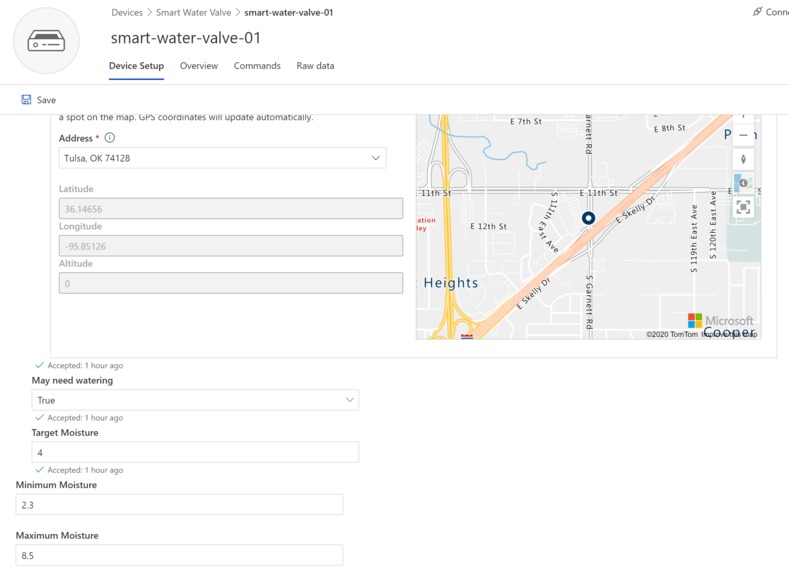The height and width of the screenshot is (573, 789).
Task: Expand the Address dropdown chevron
Action: point(375,158)
